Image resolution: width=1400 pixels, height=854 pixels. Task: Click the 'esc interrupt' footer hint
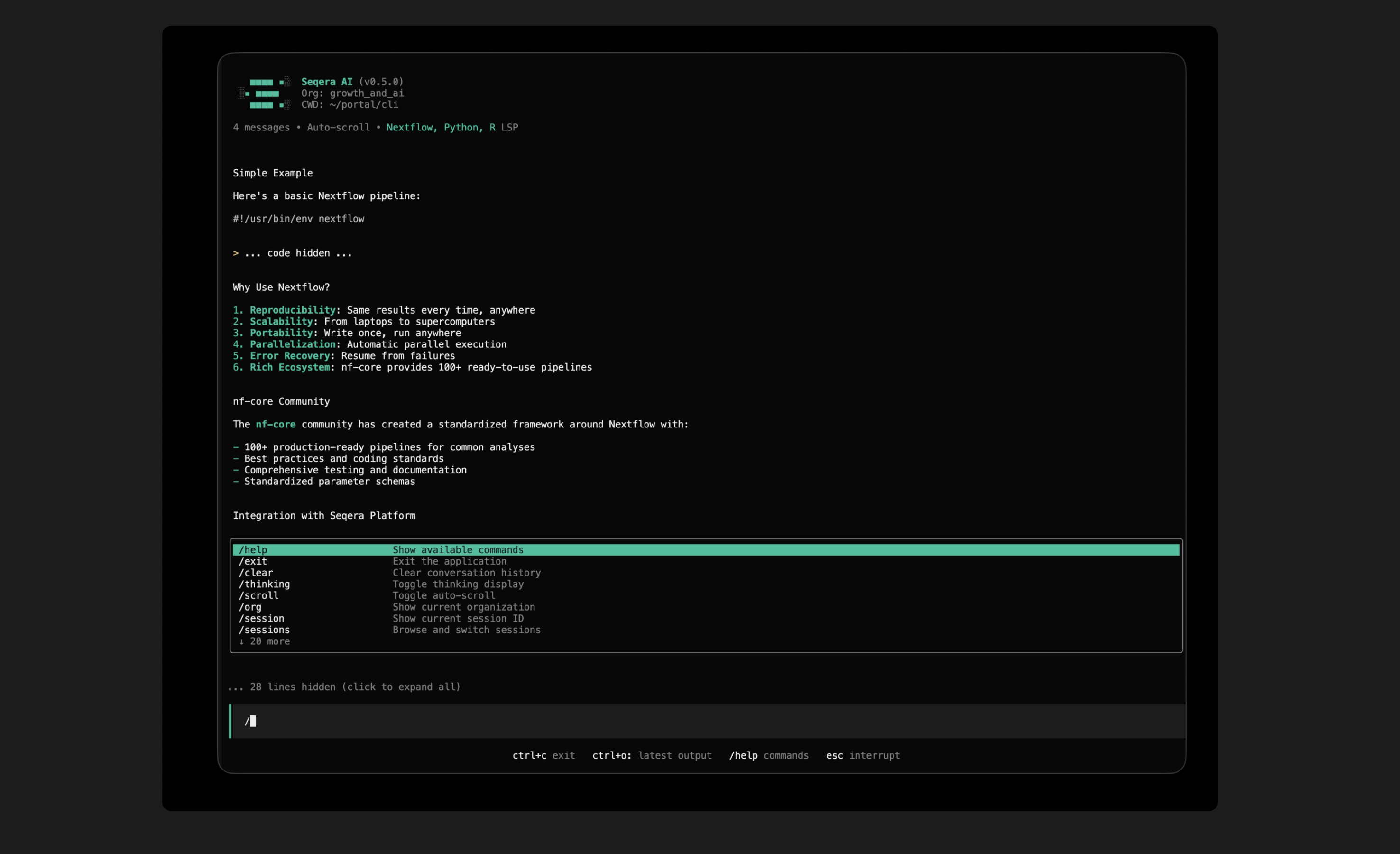coord(863,755)
